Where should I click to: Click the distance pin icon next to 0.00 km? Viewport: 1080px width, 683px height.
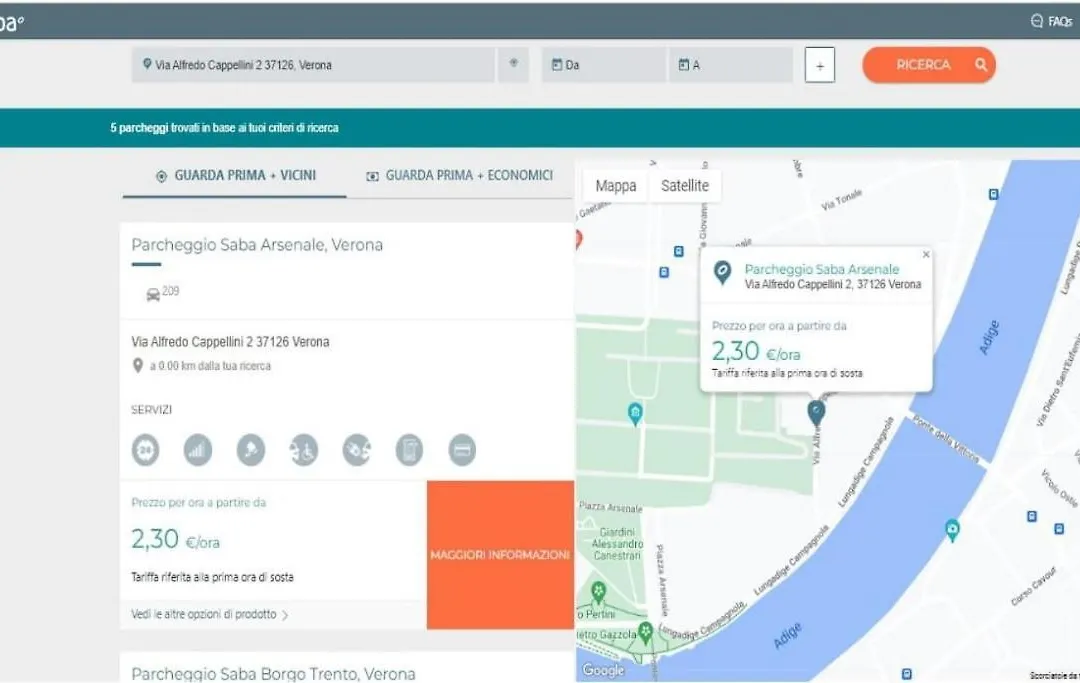pos(138,366)
